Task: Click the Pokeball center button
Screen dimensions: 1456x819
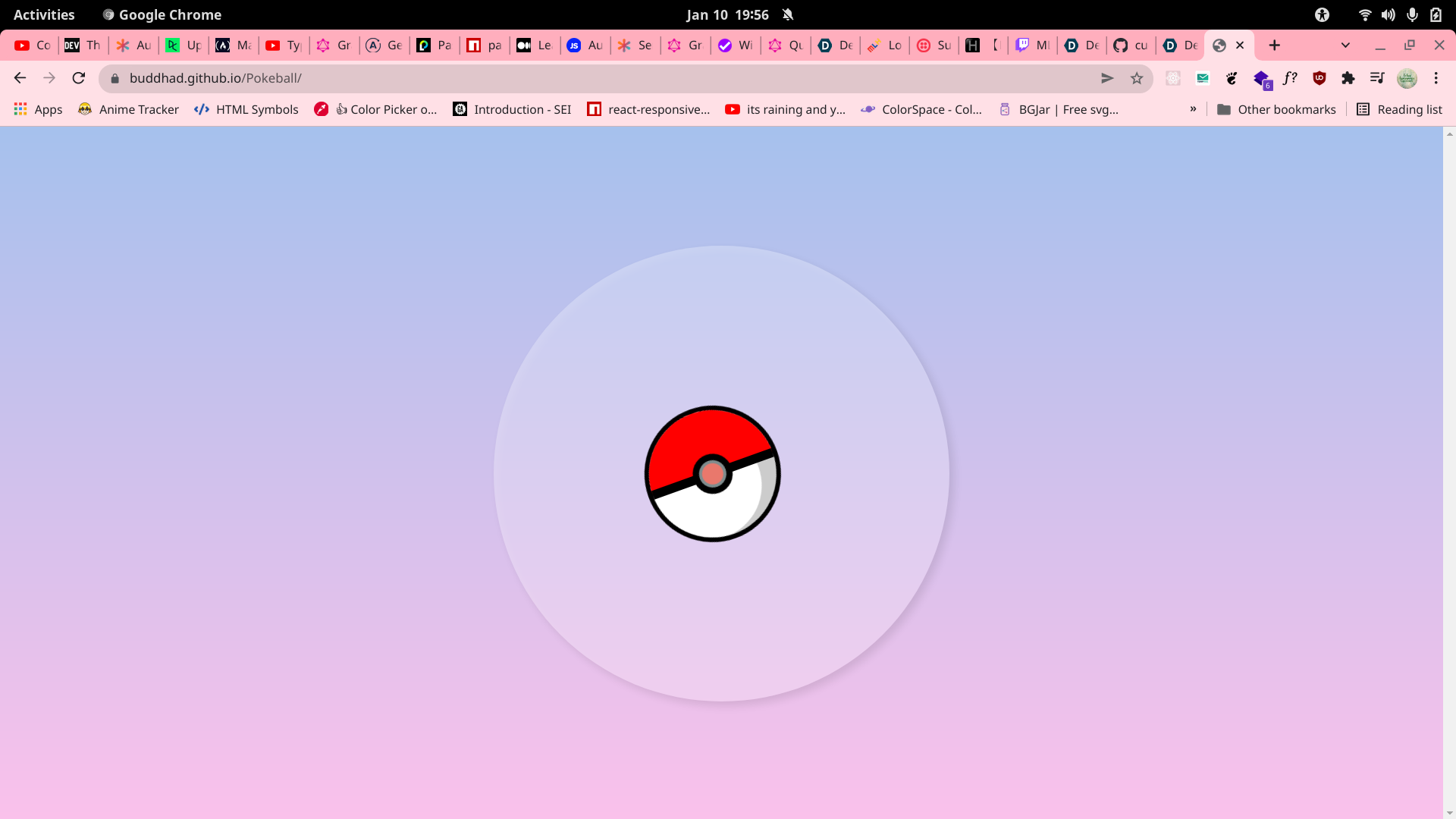Action: click(712, 475)
